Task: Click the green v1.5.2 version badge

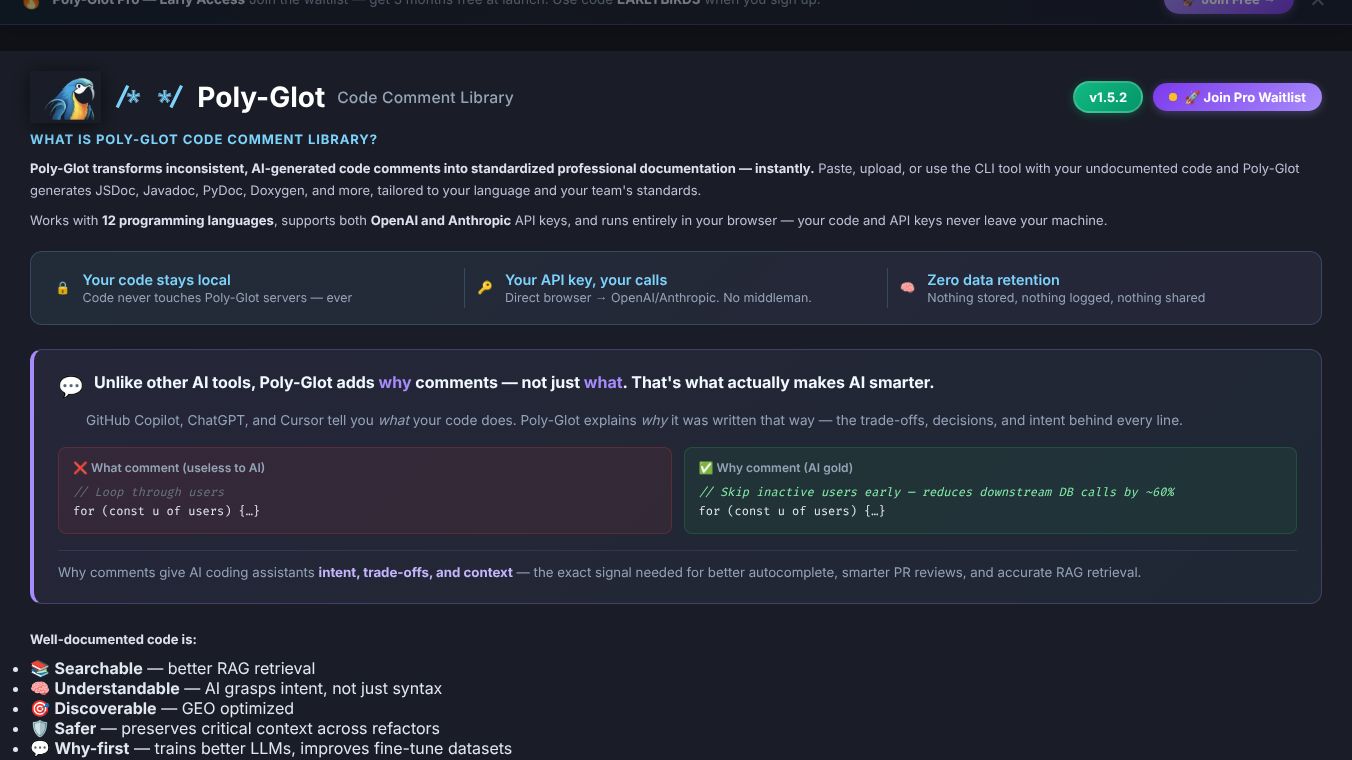Action: [x=1107, y=97]
